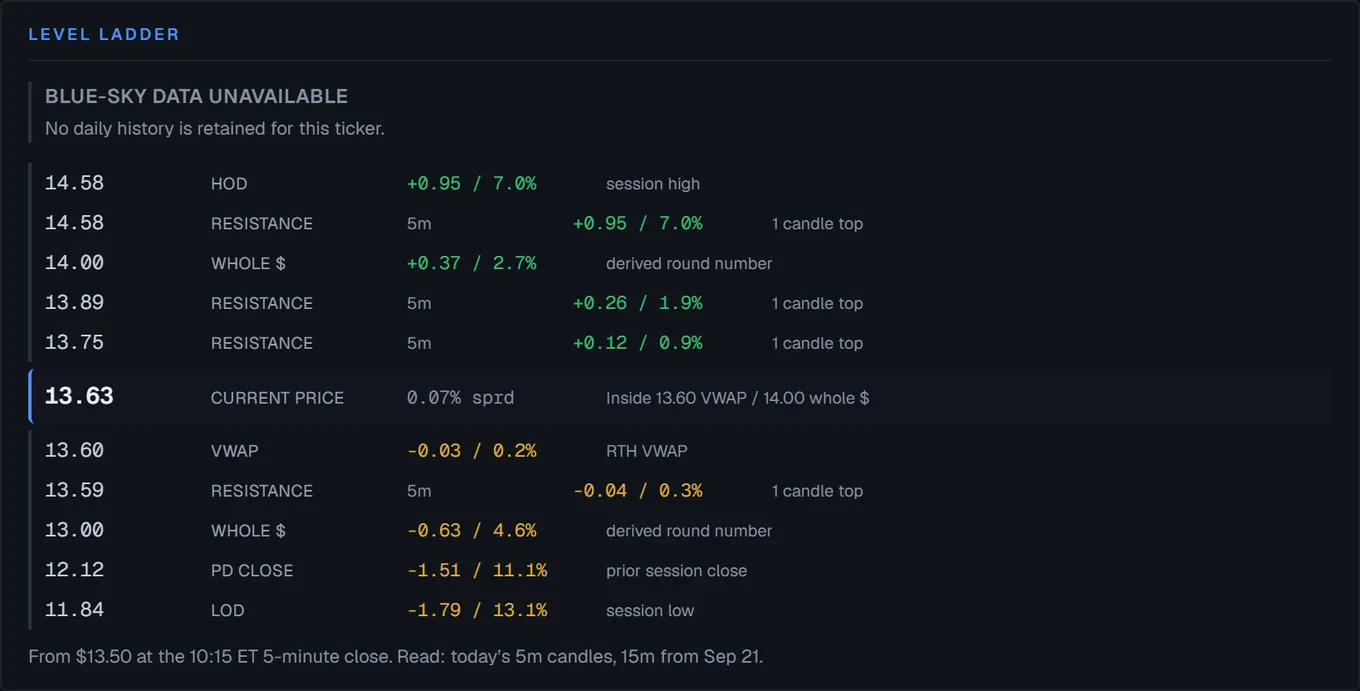The width and height of the screenshot is (1360, 691).
Task: Click the 'No daily history is retained' message
Action: [x=215, y=129]
